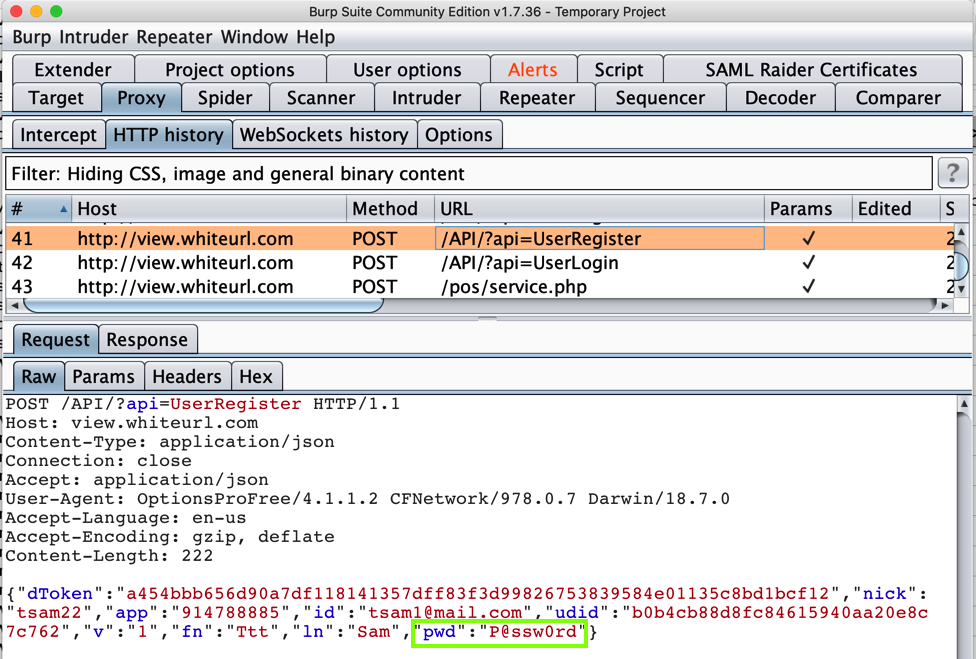Screen dimensions: 976x659
Task: Open the Repeater tool tab
Action: (x=537, y=98)
